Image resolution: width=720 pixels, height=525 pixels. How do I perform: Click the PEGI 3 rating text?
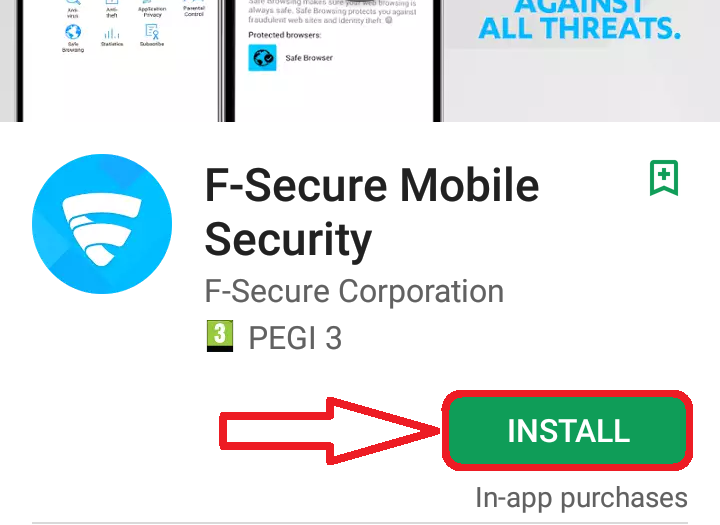pos(295,338)
